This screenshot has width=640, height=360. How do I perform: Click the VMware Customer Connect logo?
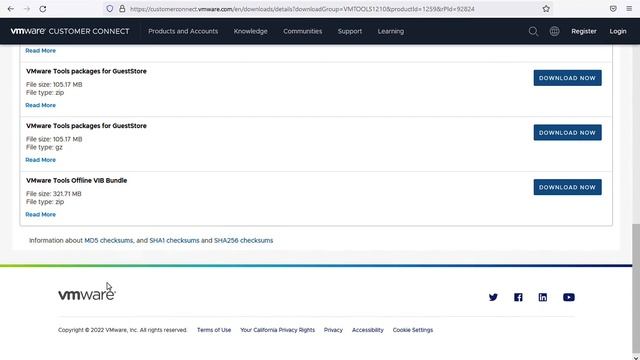pyautogui.click(x=70, y=31)
